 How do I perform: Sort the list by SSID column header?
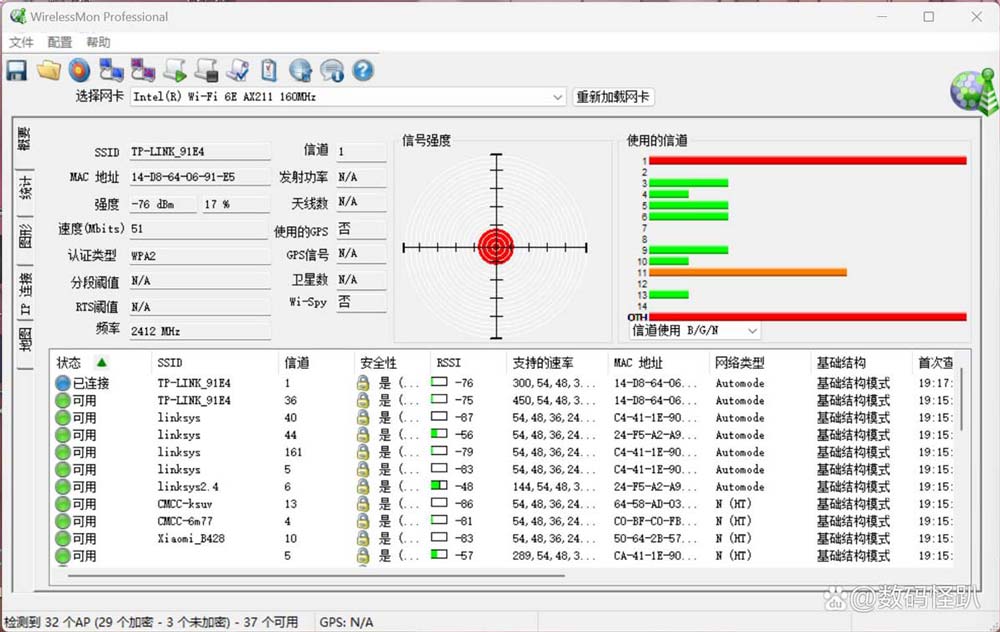[170, 363]
